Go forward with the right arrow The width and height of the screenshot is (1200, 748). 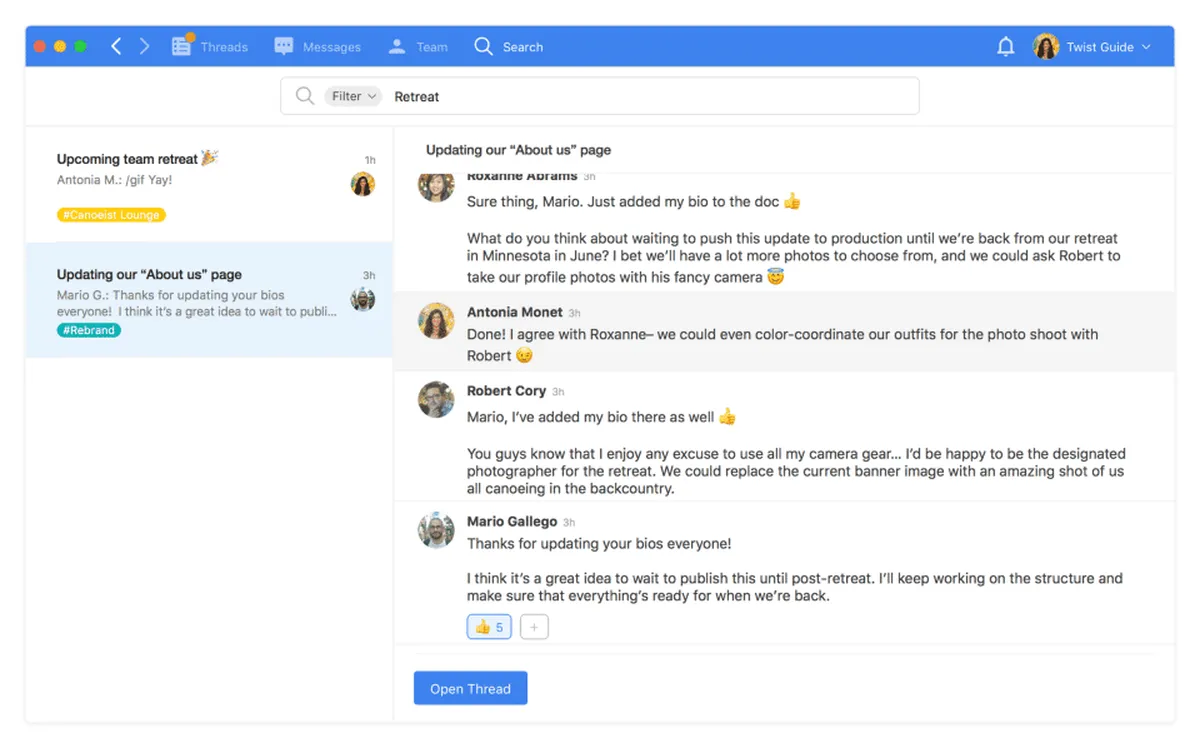[x=145, y=46]
